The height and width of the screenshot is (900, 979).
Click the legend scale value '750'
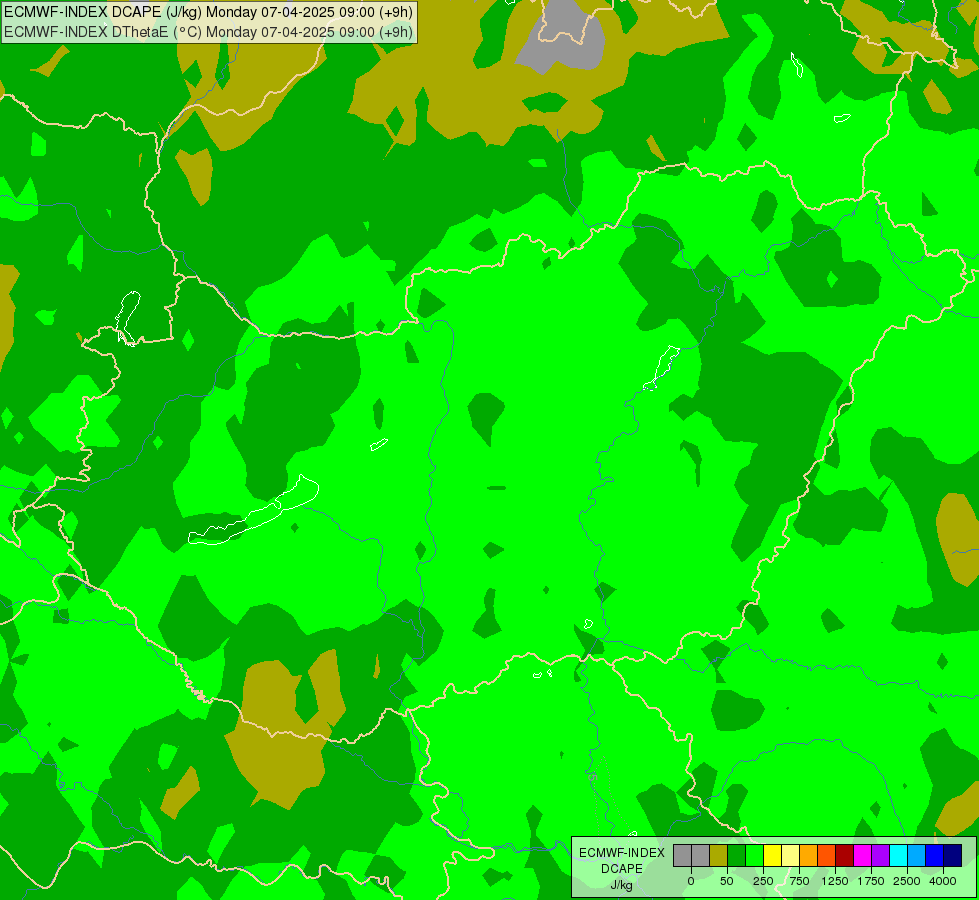coord(799,881)
